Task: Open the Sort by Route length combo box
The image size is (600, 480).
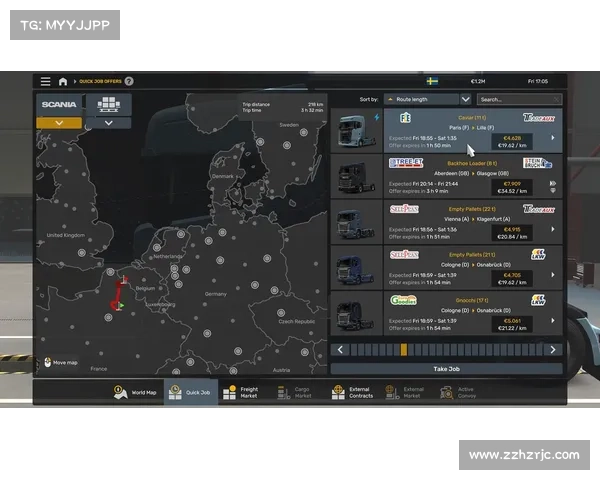Action: [421, 100]
